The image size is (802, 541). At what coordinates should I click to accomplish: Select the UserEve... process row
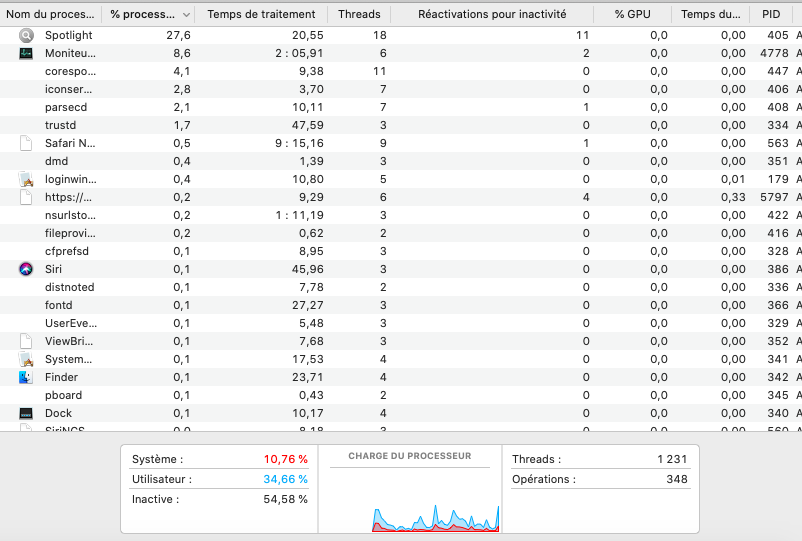click(x=401, y=323)
